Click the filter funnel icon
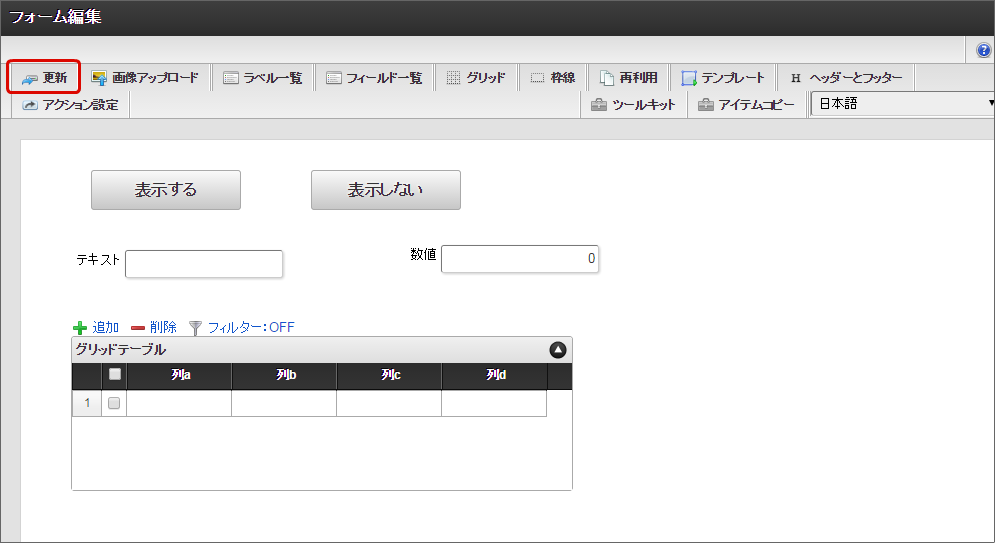This screenshot has height=543, width=995. click(195, 328)
